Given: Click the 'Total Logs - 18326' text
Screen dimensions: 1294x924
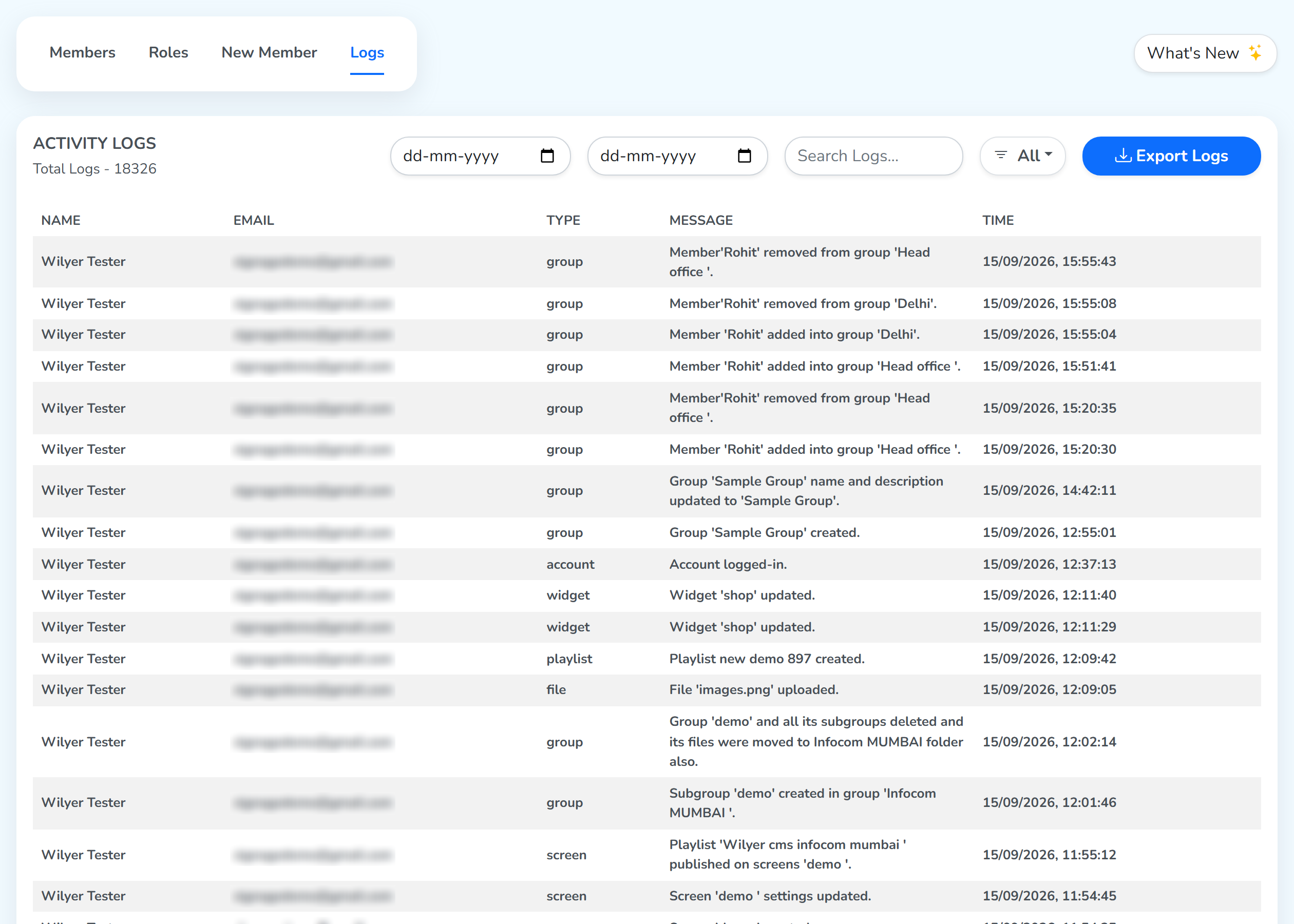Looking at the screenshot, I should click(94, 169).
